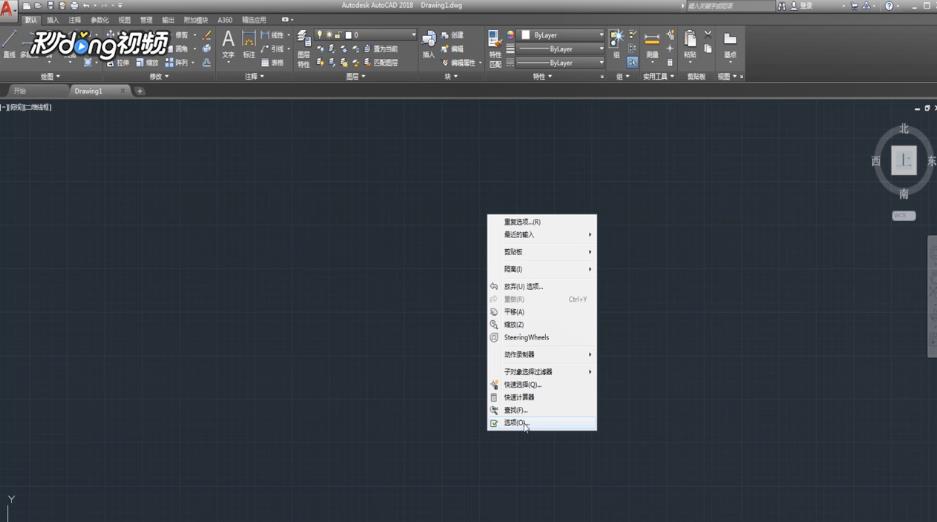The height and width of the screenshot is (522, 937).
Task: Select the Line (直线) draw tool
Action: (x=9, y=44)
